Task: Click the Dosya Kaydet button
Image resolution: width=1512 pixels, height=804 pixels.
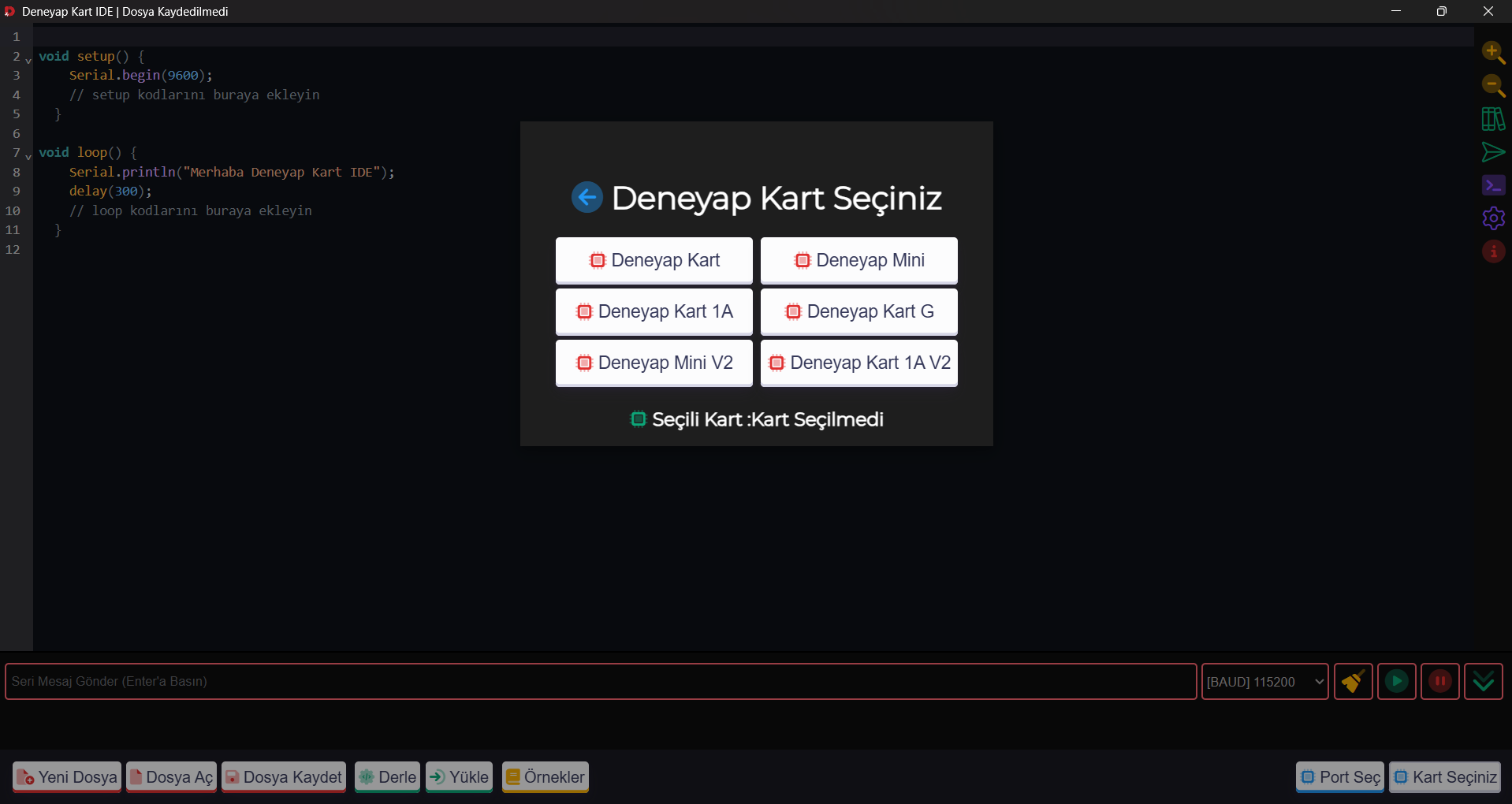Action: 284,777
